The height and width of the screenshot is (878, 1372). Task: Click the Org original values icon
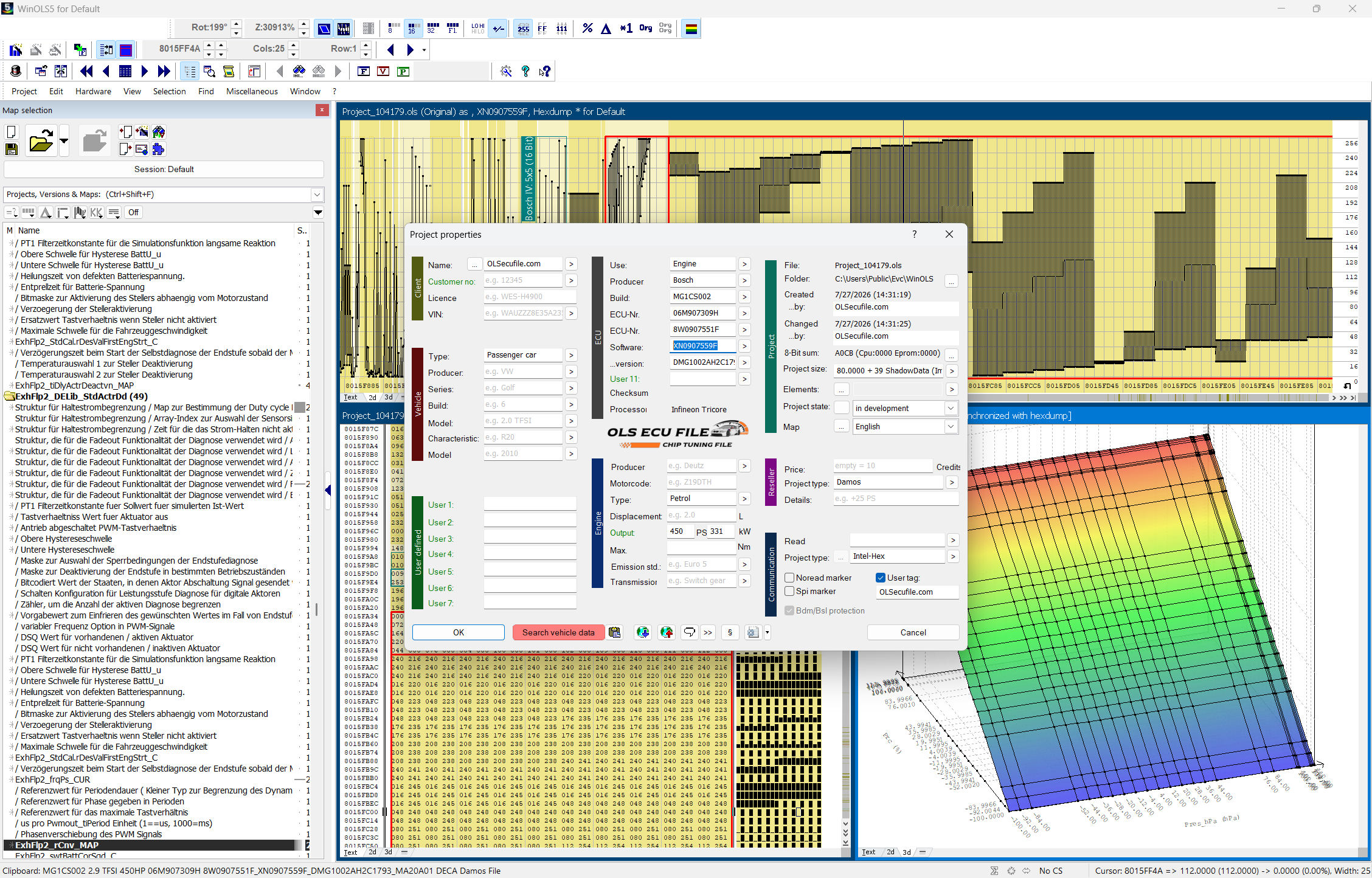coord(646,28)
